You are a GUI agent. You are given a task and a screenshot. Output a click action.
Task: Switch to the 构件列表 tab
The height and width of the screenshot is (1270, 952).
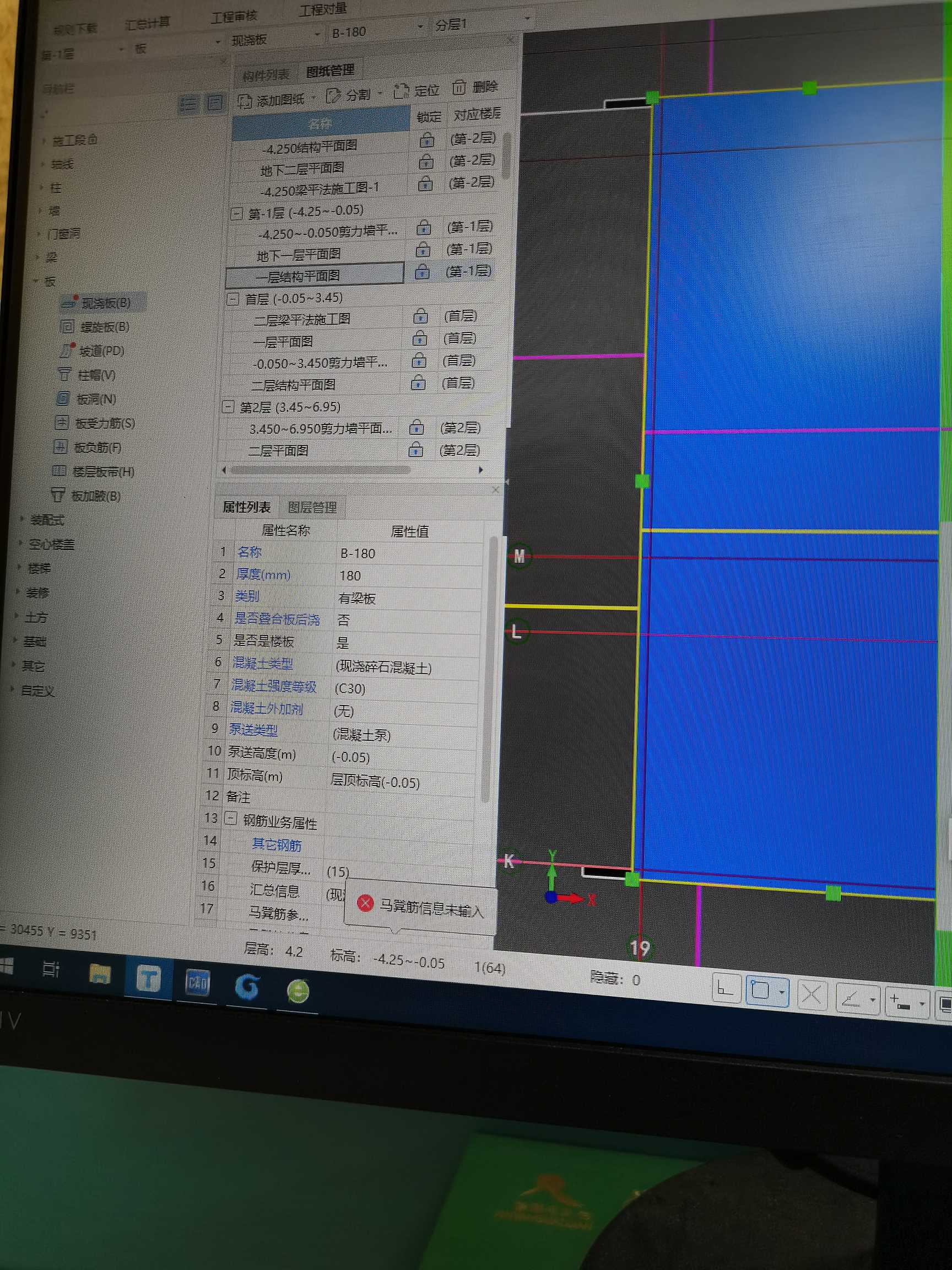coord(266,75)
